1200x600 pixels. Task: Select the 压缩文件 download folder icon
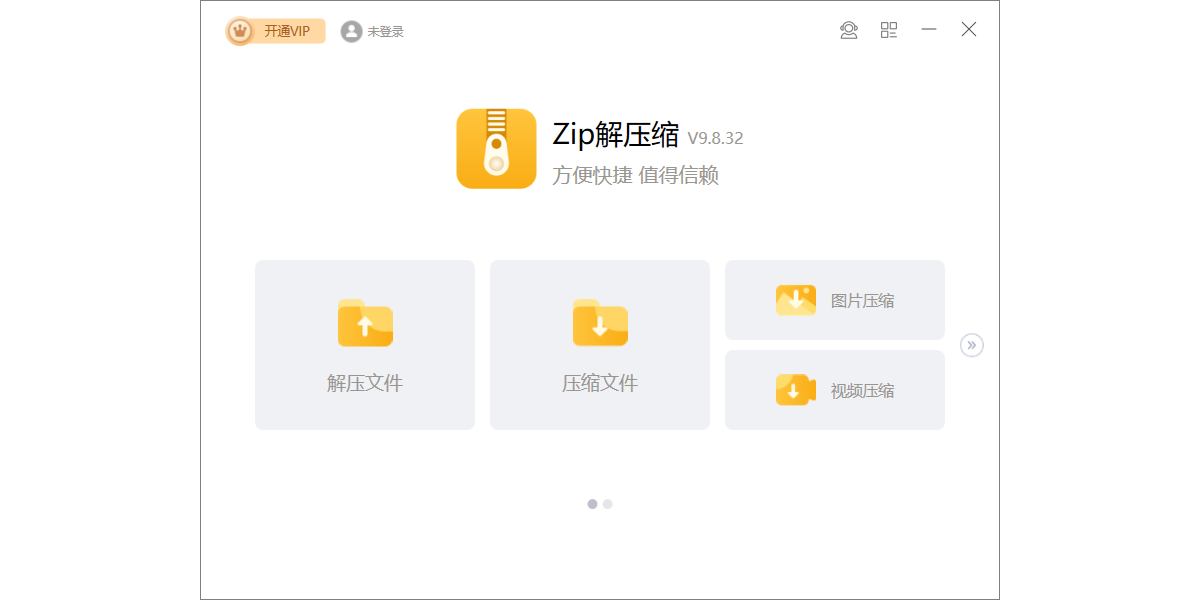(x=599, y=323)
